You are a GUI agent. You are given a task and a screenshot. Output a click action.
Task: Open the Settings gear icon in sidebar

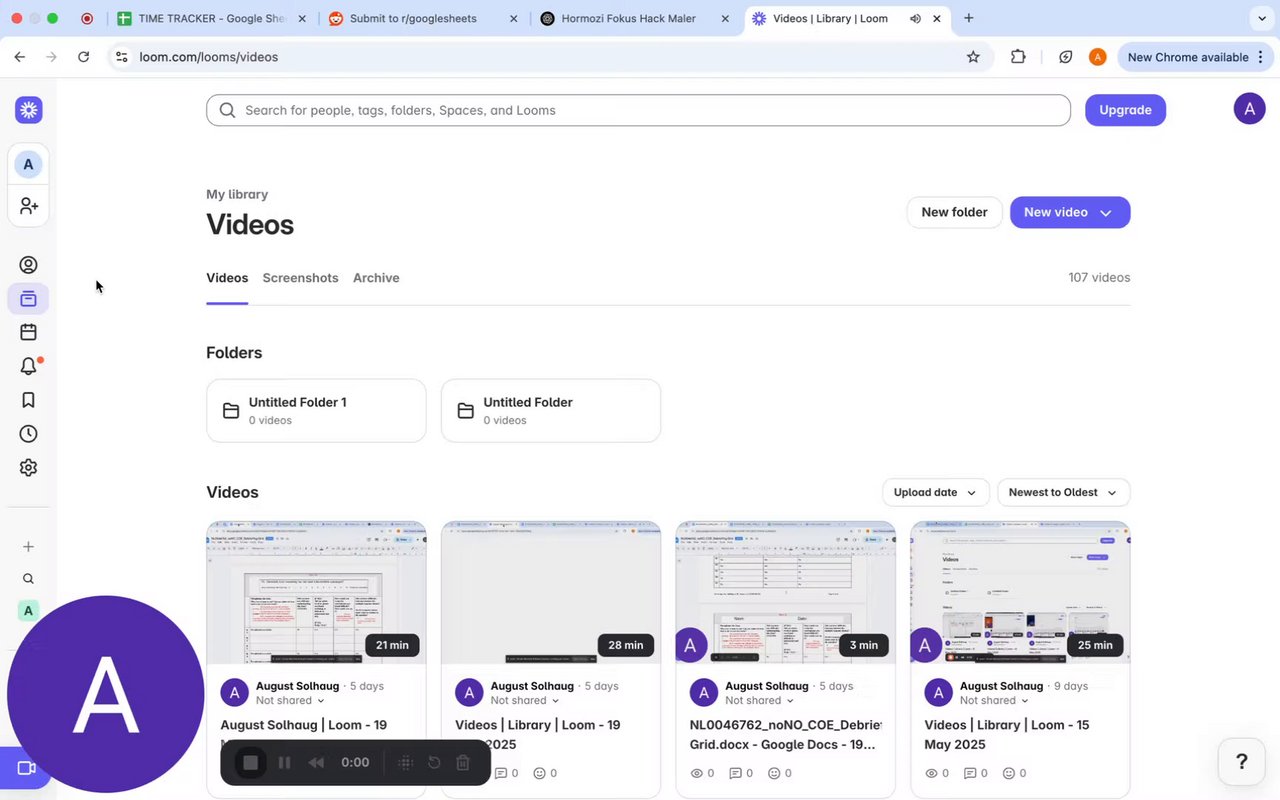click(x=28, y=467)
